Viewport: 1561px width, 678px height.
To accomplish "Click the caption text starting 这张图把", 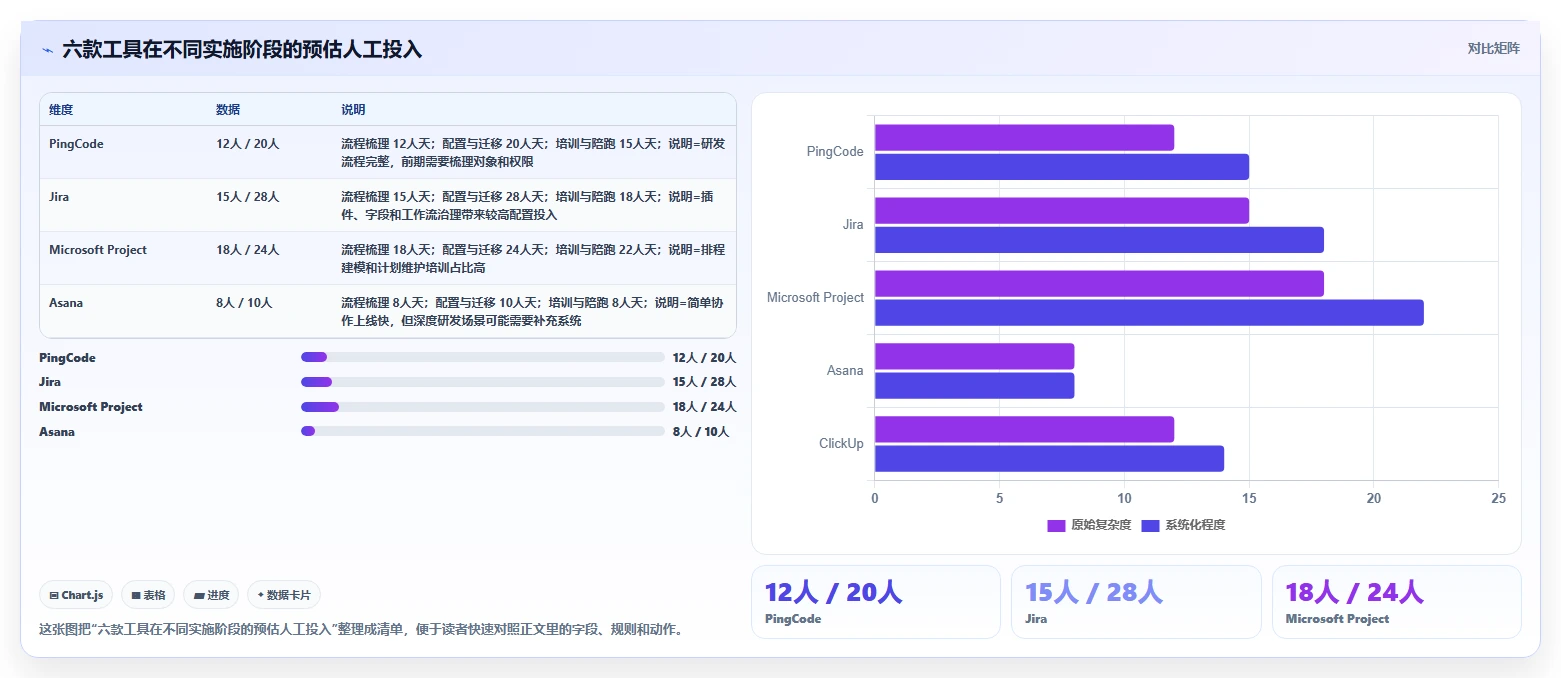I will pyautogui.click(x=361, y=630).
